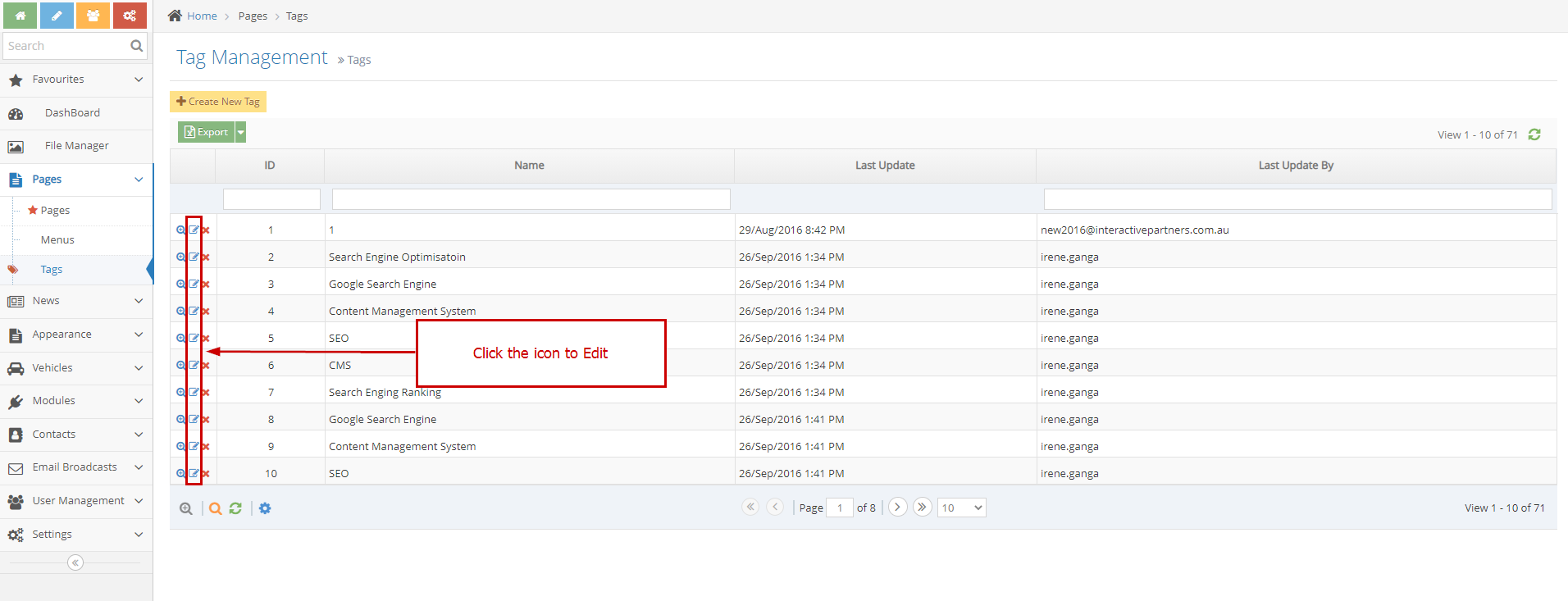Open the Export dropdown arrow
The image size is (1568, 601).
(241, 132)
